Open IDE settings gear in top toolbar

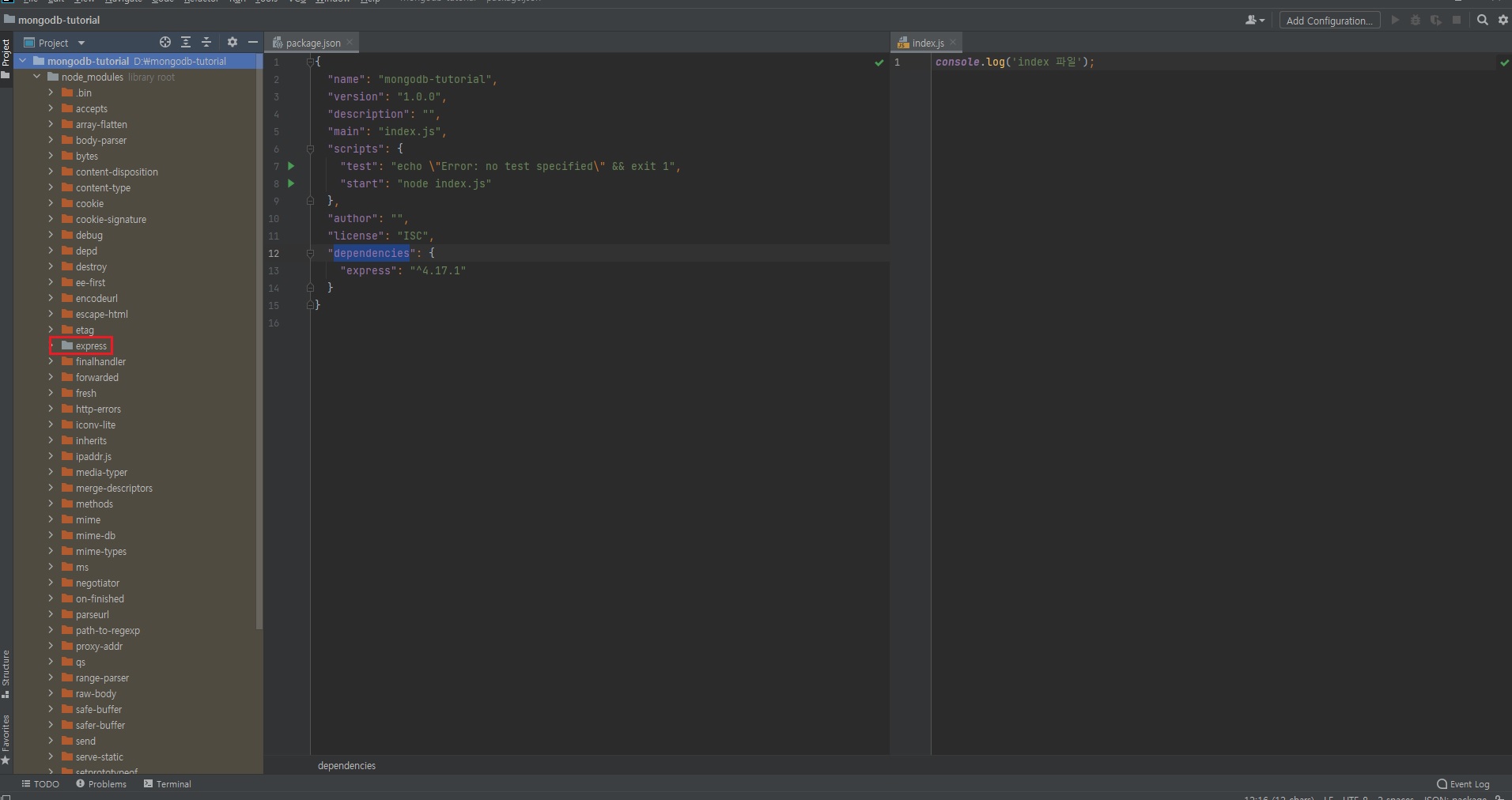(x=1503, y=21)
